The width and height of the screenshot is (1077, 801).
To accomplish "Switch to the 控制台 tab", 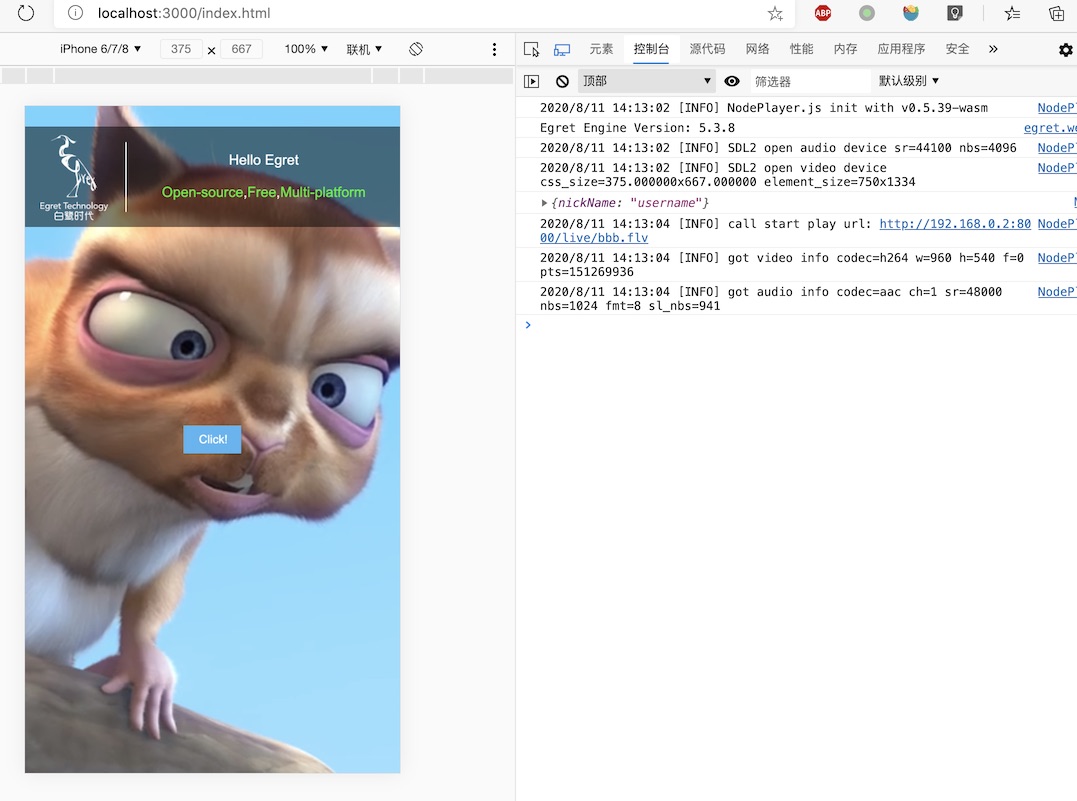I will click(x=651, y=49).
